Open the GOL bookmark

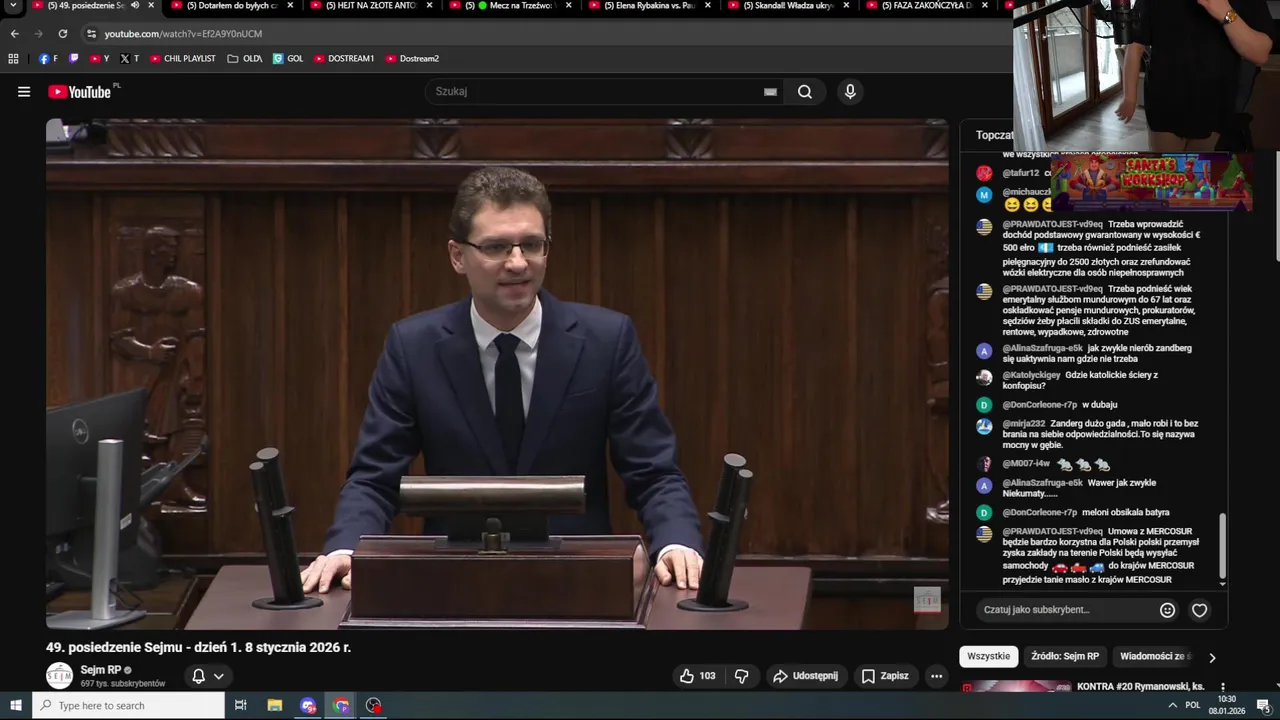(x=288, y=59)
